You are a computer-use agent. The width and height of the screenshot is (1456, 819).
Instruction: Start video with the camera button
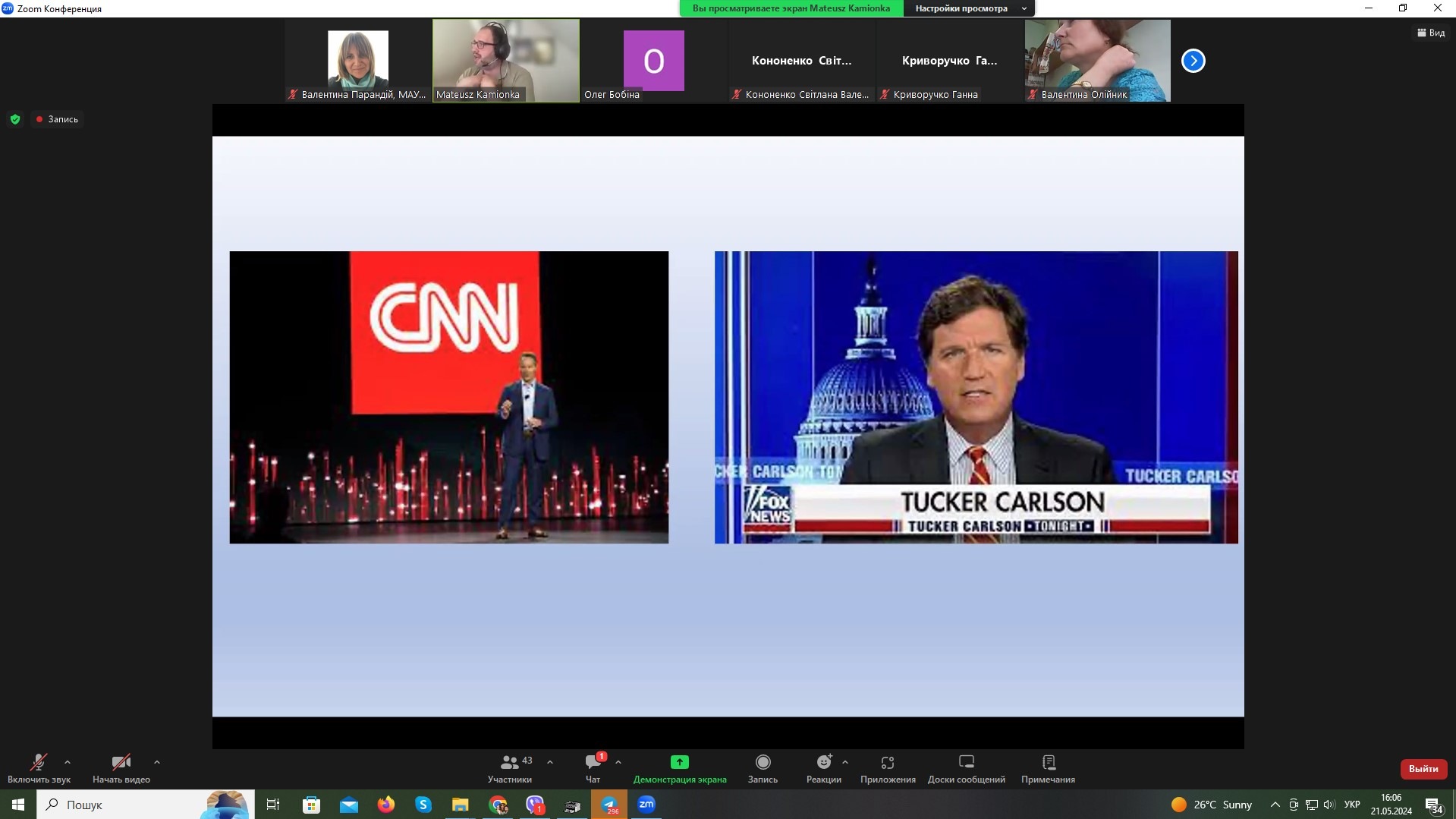click(x=121, y=762)
